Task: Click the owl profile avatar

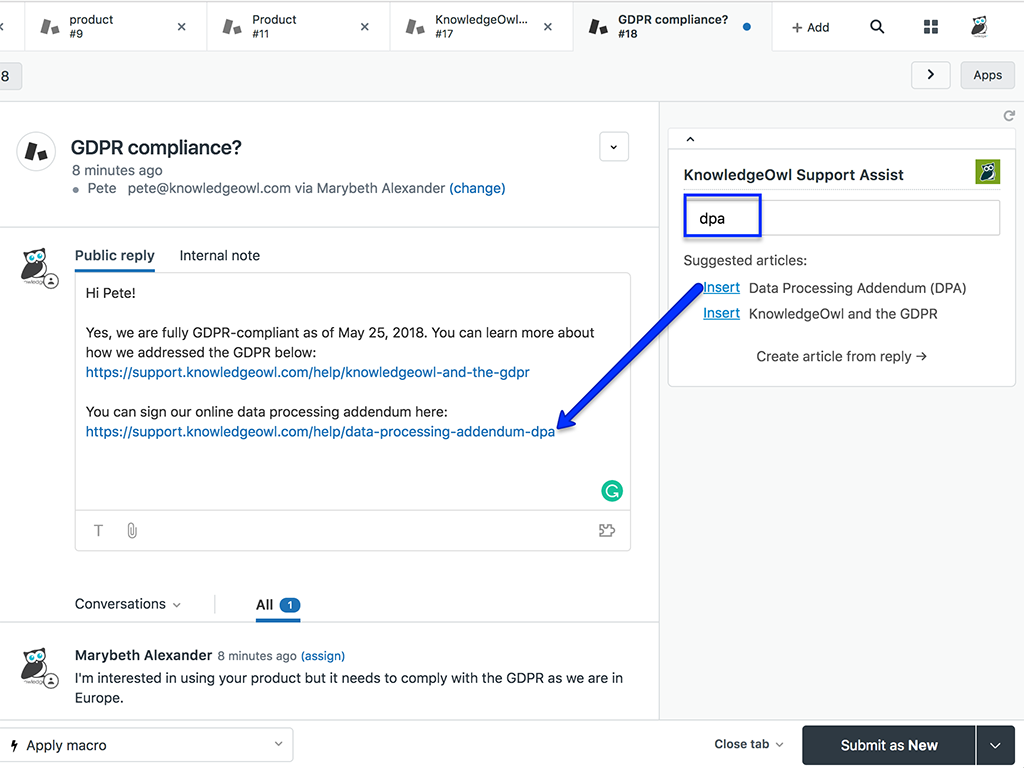Action: [979, 27]
